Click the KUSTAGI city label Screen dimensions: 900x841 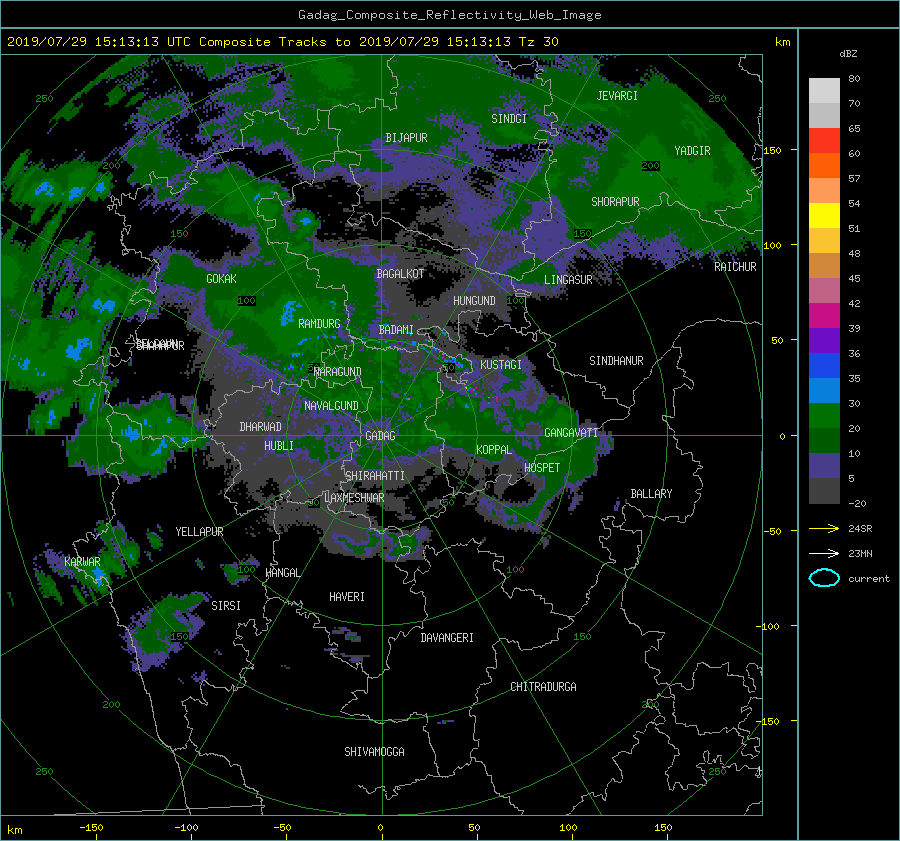pyautogui.click(x=501, y=365)
